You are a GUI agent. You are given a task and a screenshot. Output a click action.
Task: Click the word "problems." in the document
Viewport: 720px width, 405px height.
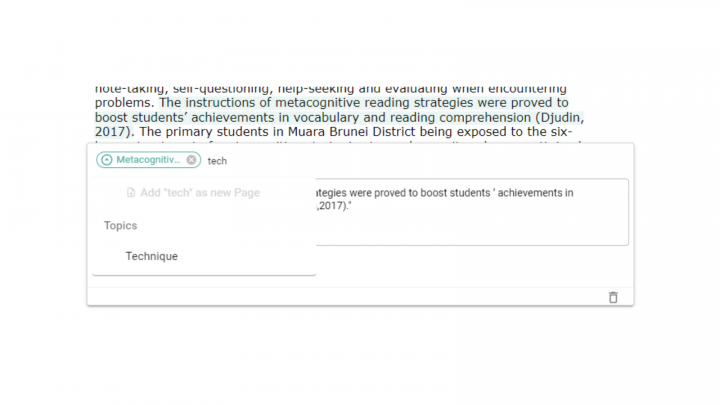click(x=124, y=102)
